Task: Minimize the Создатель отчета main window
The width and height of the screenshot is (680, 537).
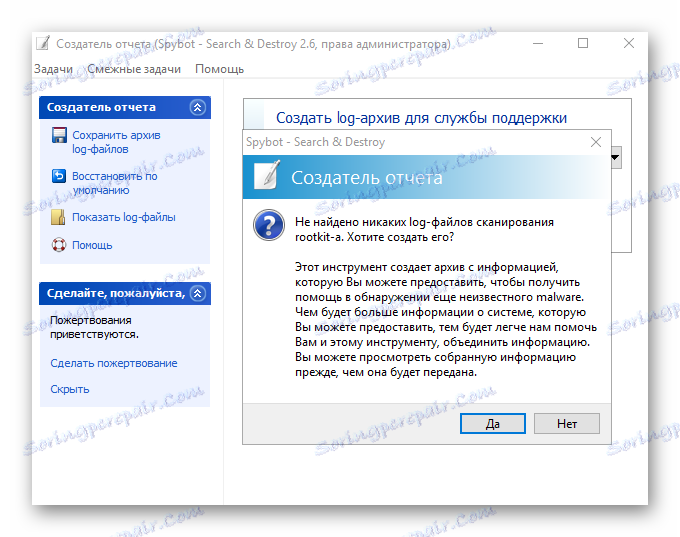Action: [x=538, y=43]
